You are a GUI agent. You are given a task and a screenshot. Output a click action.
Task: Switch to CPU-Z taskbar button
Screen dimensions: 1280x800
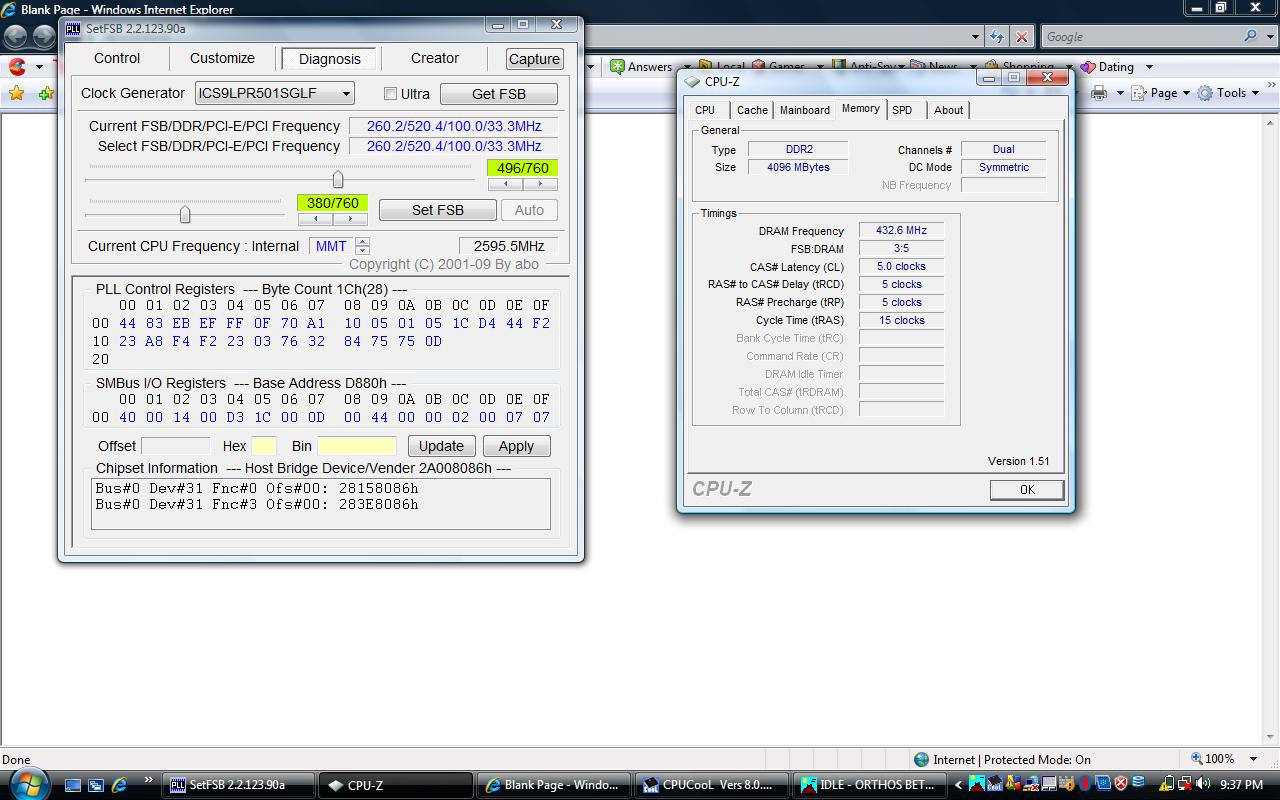(395, 785)
